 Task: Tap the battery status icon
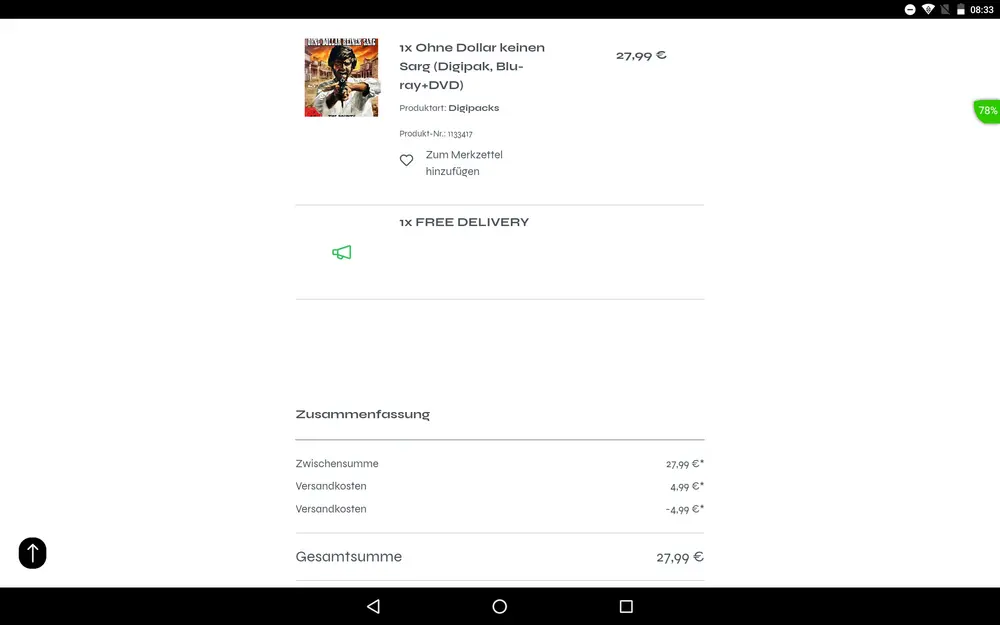(x=960, y=10)
